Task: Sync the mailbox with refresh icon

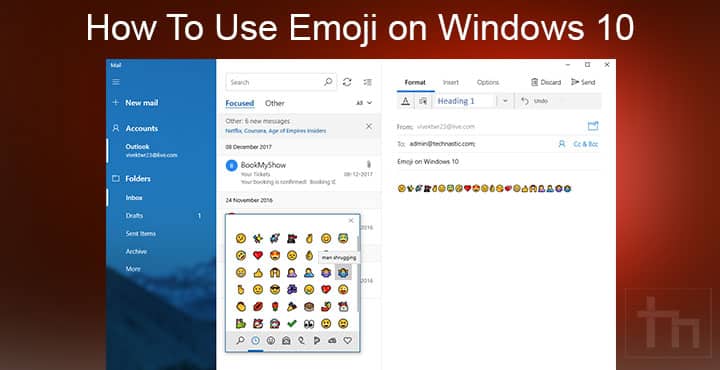Action: [x=347, y=82]
